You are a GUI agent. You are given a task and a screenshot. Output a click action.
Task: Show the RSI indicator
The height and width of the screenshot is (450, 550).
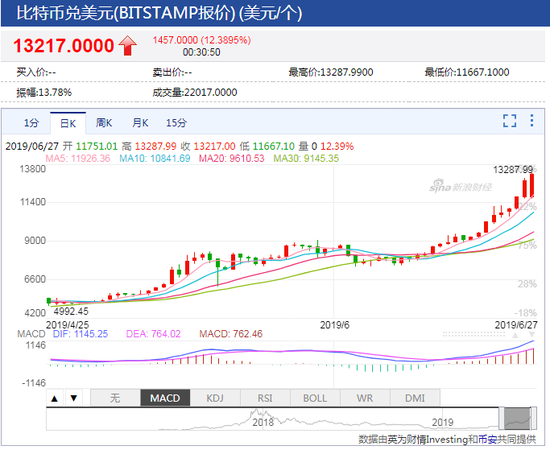tap(265, 398)
